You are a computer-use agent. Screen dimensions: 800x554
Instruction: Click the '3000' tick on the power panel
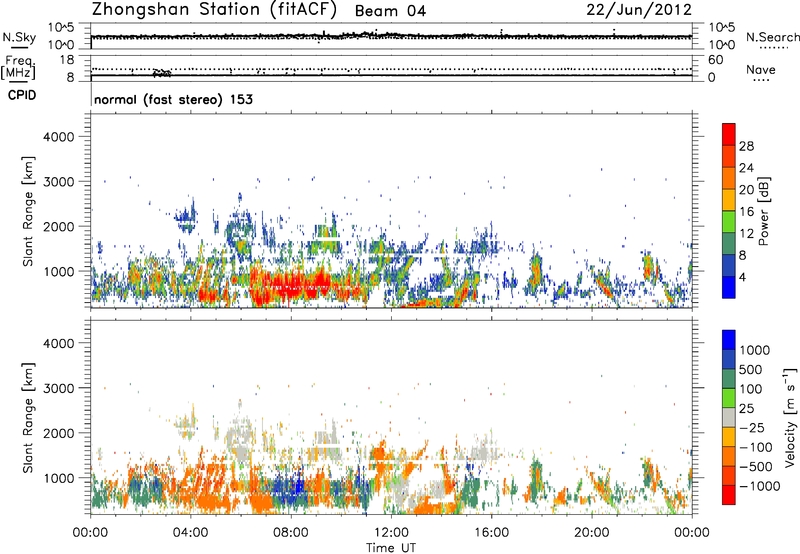[59, 182]
